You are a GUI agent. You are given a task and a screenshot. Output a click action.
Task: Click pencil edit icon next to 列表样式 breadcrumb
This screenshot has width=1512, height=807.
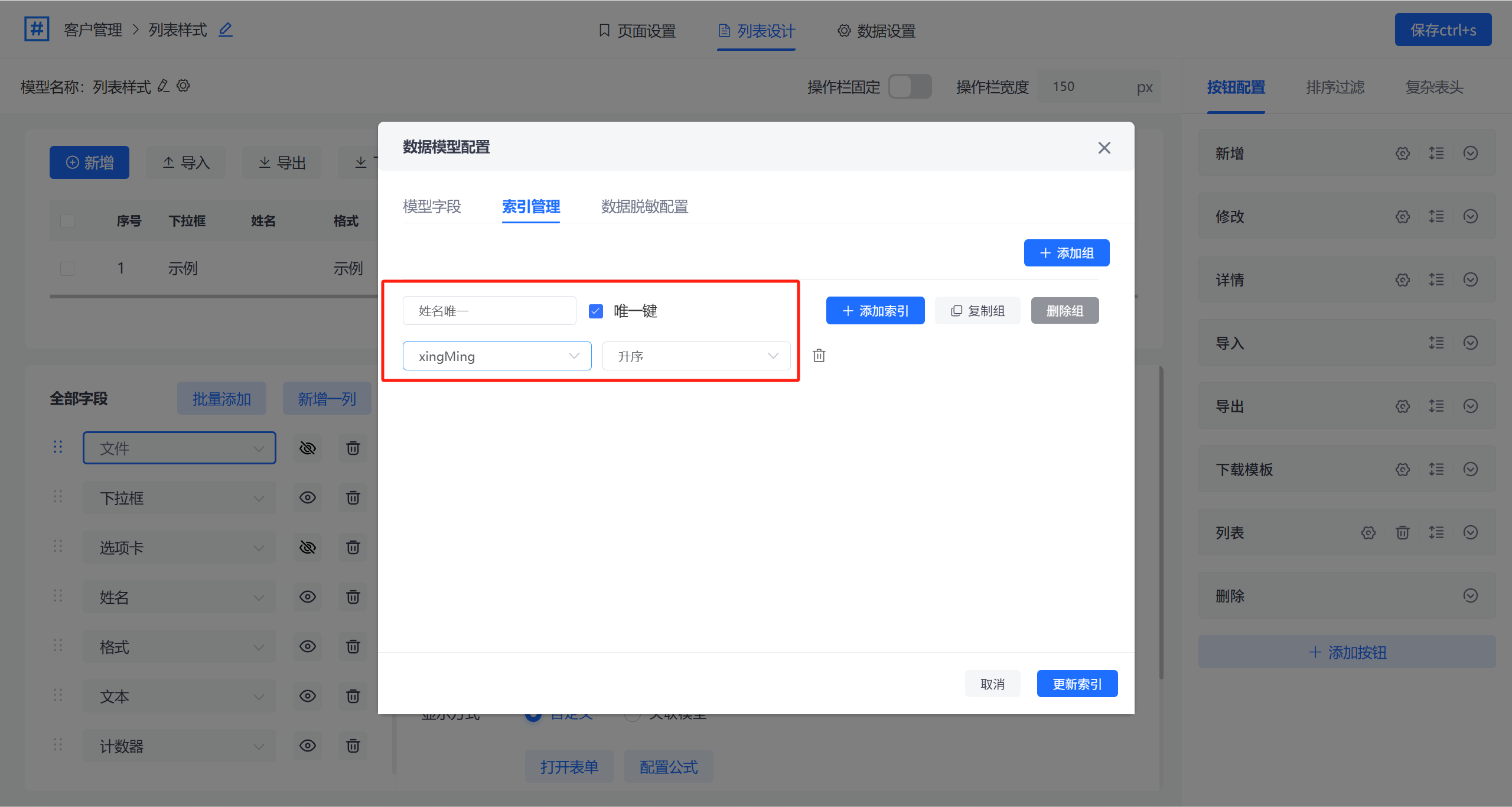tap(226, 30)
